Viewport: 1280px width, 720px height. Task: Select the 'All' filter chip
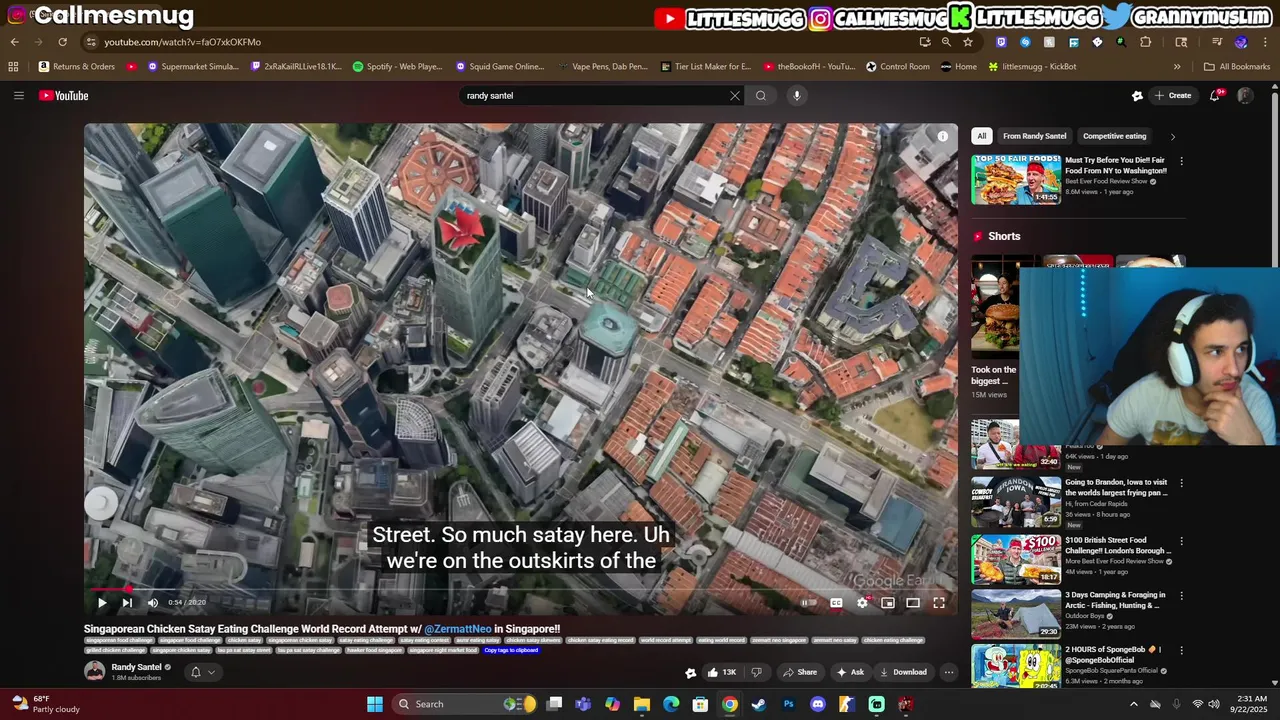(982, 136)
